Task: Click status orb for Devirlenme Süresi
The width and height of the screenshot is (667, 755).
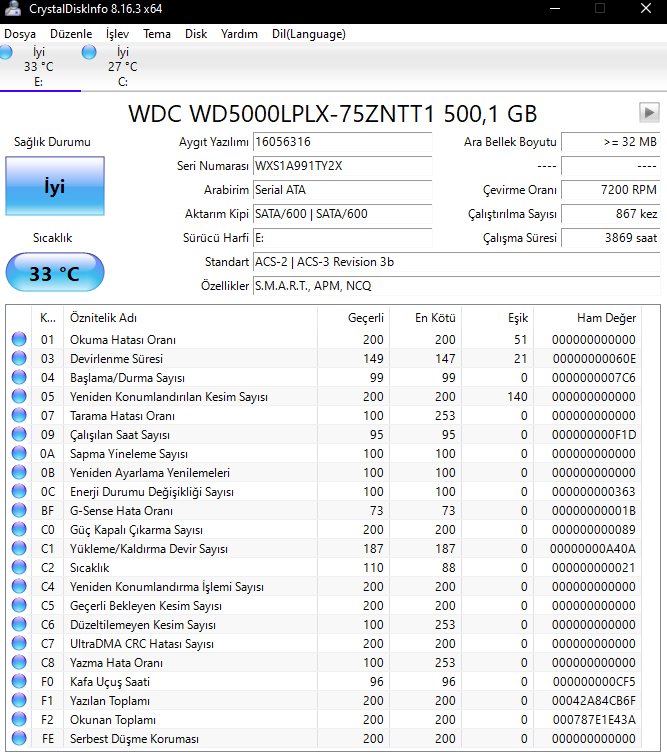Action: click(x=19, y=358)
